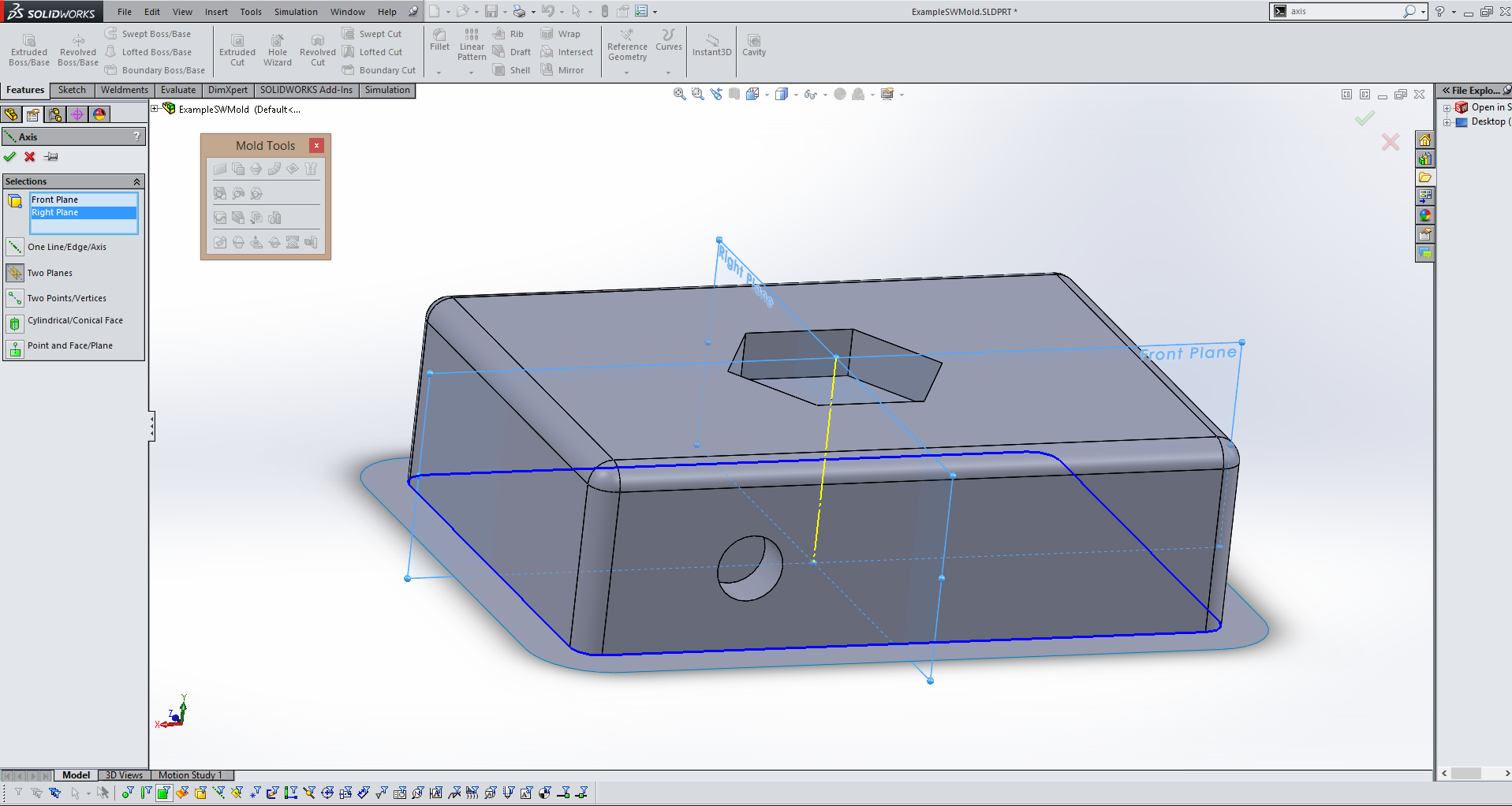Viewport: 1512px width, 806px height.
Task: Expand the ExampleSWMold tree node
Action: [155, 109]
